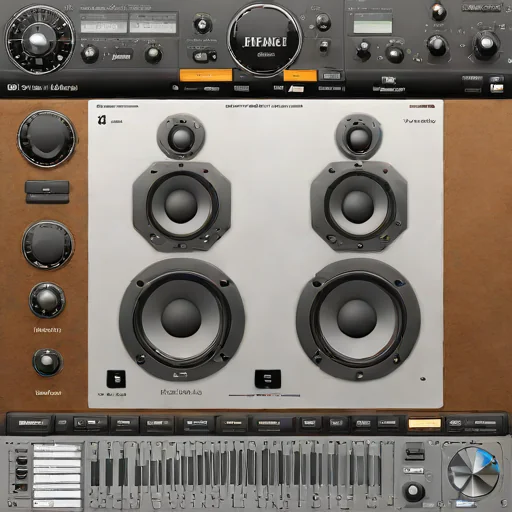
Task: Click the pointer knob under the green display
Action: [363, 49]
